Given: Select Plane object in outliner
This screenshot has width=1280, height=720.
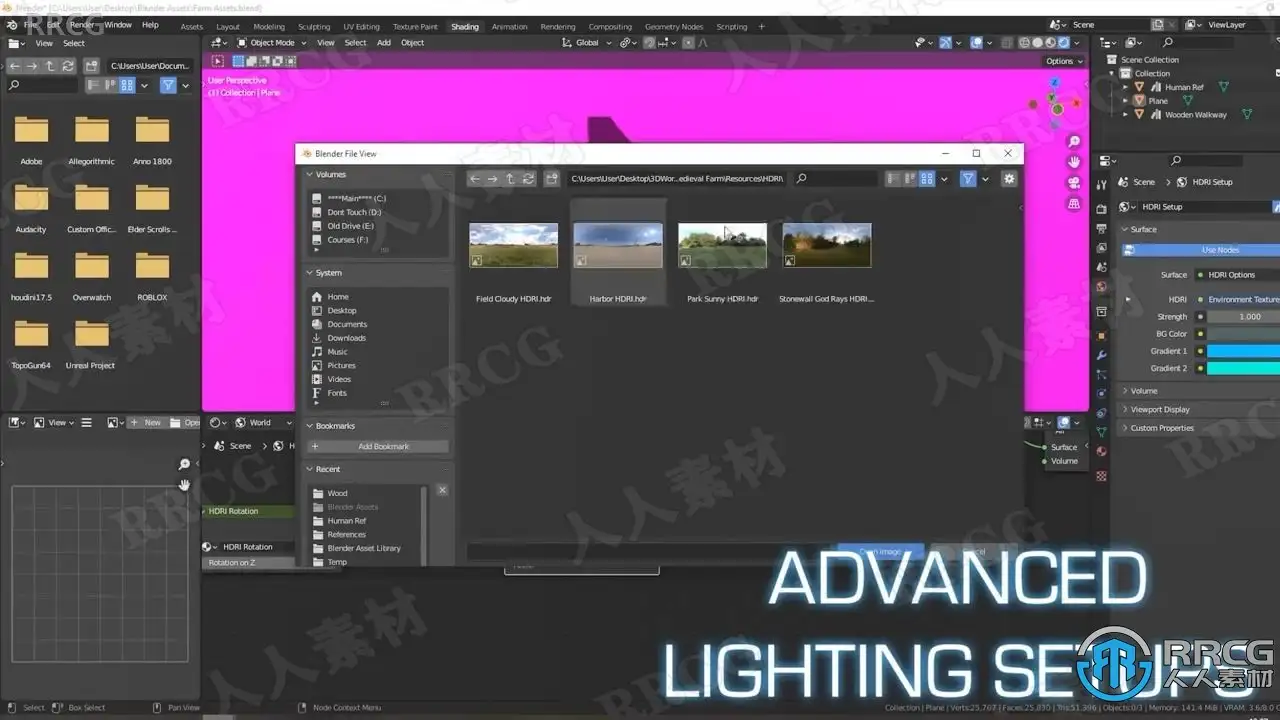Looking at the screenshot, I should pyautogui.click(x=1158, y=101).
